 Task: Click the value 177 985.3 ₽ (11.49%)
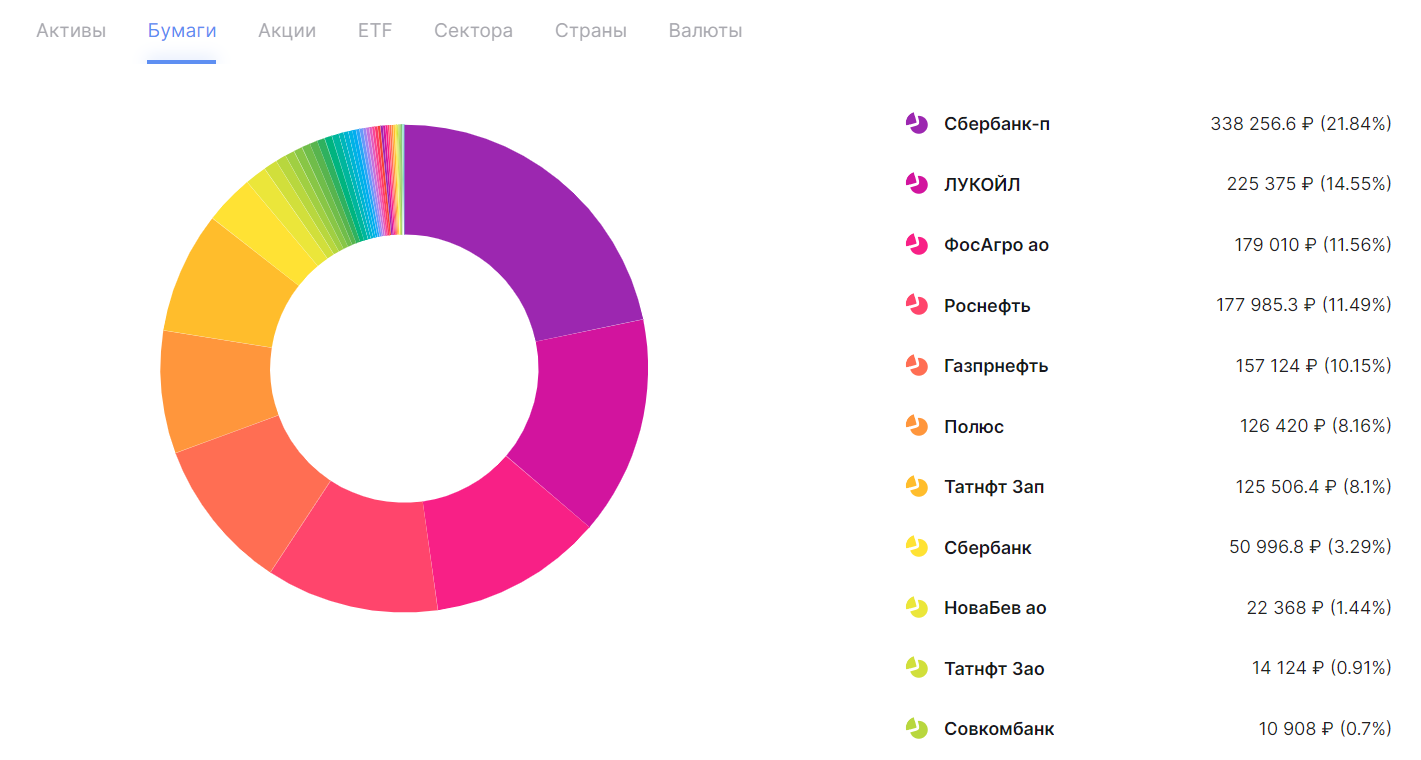(1304, 305)
